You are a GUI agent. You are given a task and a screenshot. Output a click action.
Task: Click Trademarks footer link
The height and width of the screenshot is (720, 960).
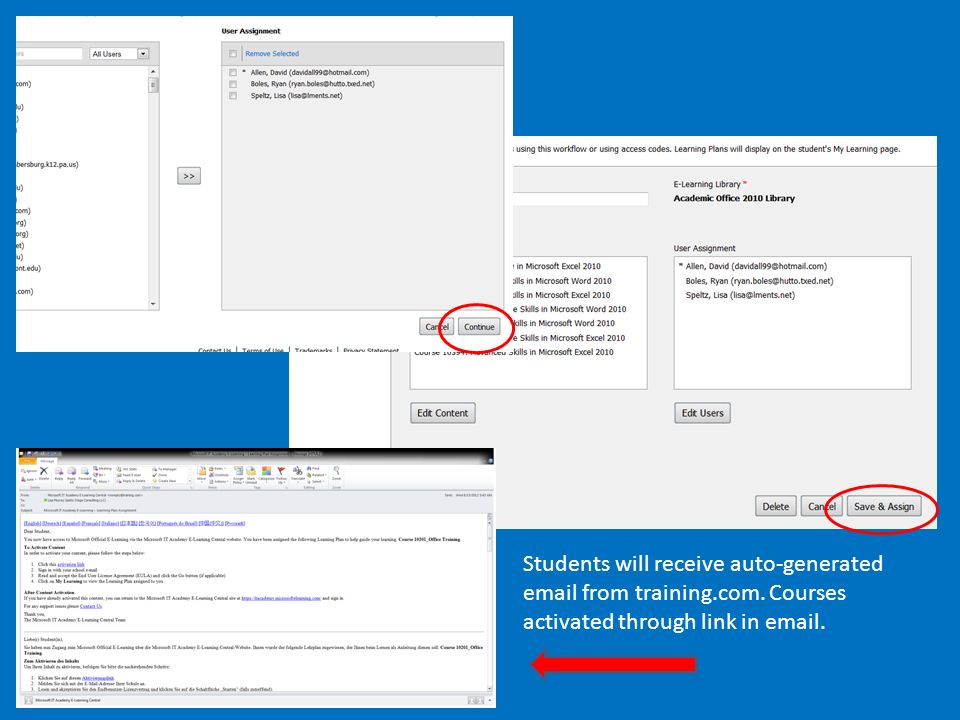[313, 350]
